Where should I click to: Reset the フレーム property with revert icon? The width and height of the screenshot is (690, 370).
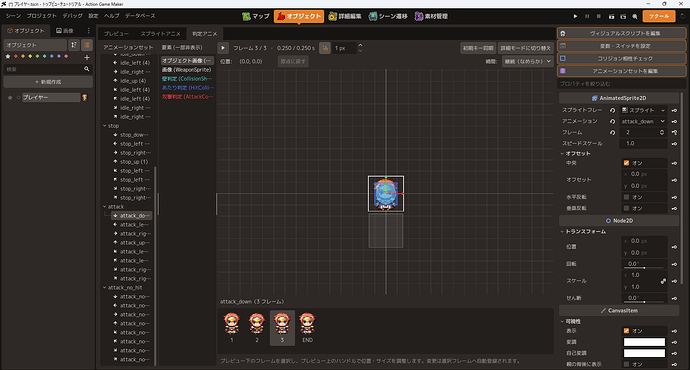pos(612,132)
